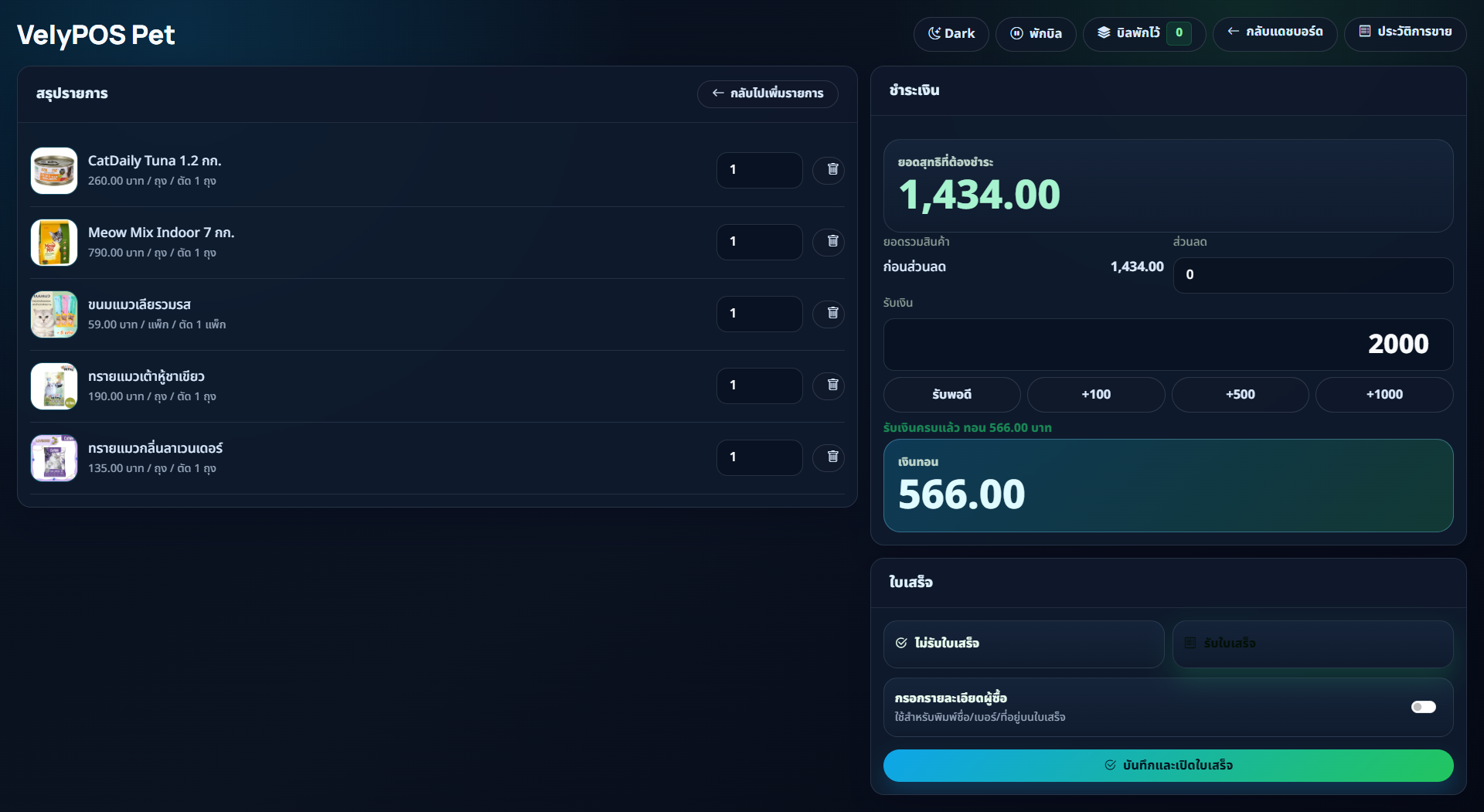This screenshot has height=812, width=1484.
Task: Add +1000 to received amount
Action: (1384, 395)
